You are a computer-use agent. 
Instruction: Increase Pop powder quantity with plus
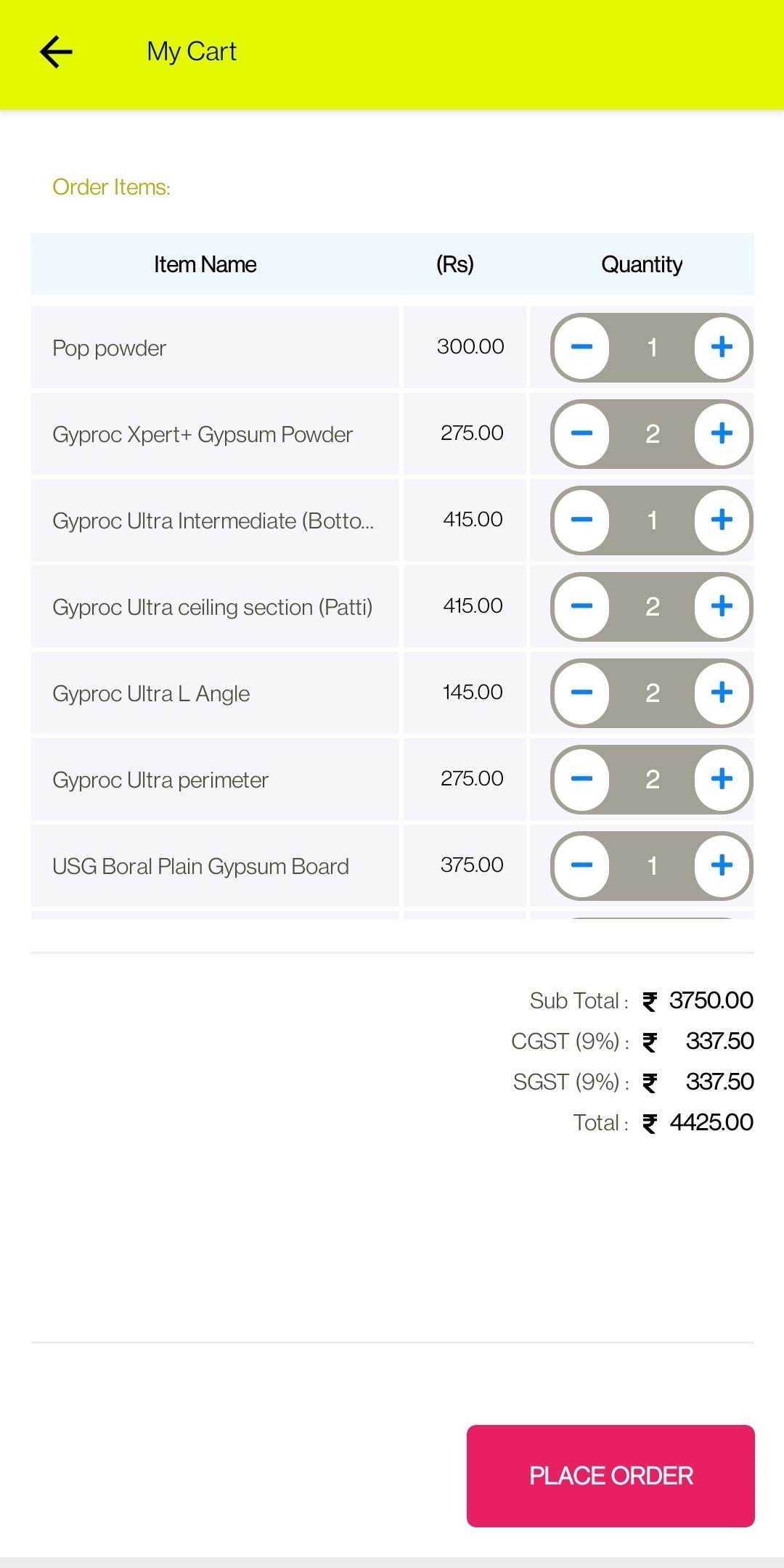(x=722, y=347)
